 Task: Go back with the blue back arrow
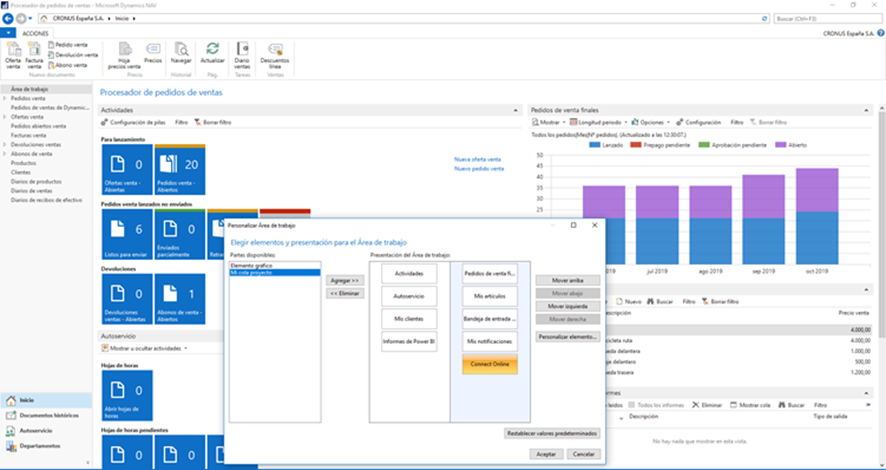pyautogui.click(x=8, y=19)
